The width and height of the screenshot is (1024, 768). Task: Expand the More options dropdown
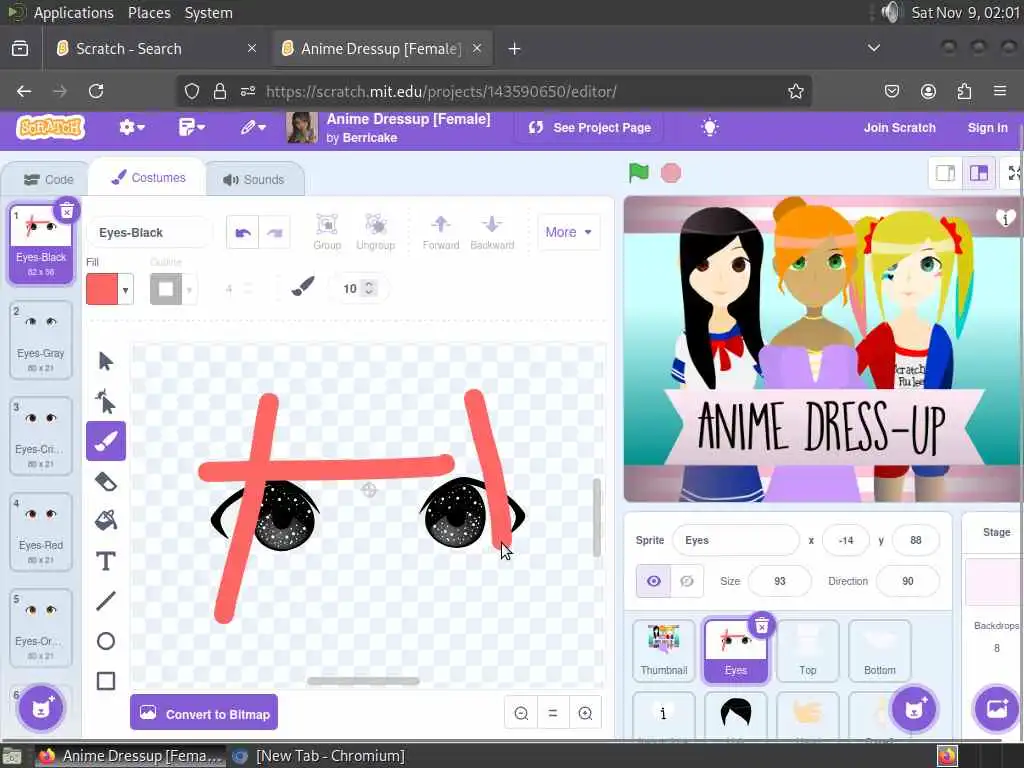568,232
